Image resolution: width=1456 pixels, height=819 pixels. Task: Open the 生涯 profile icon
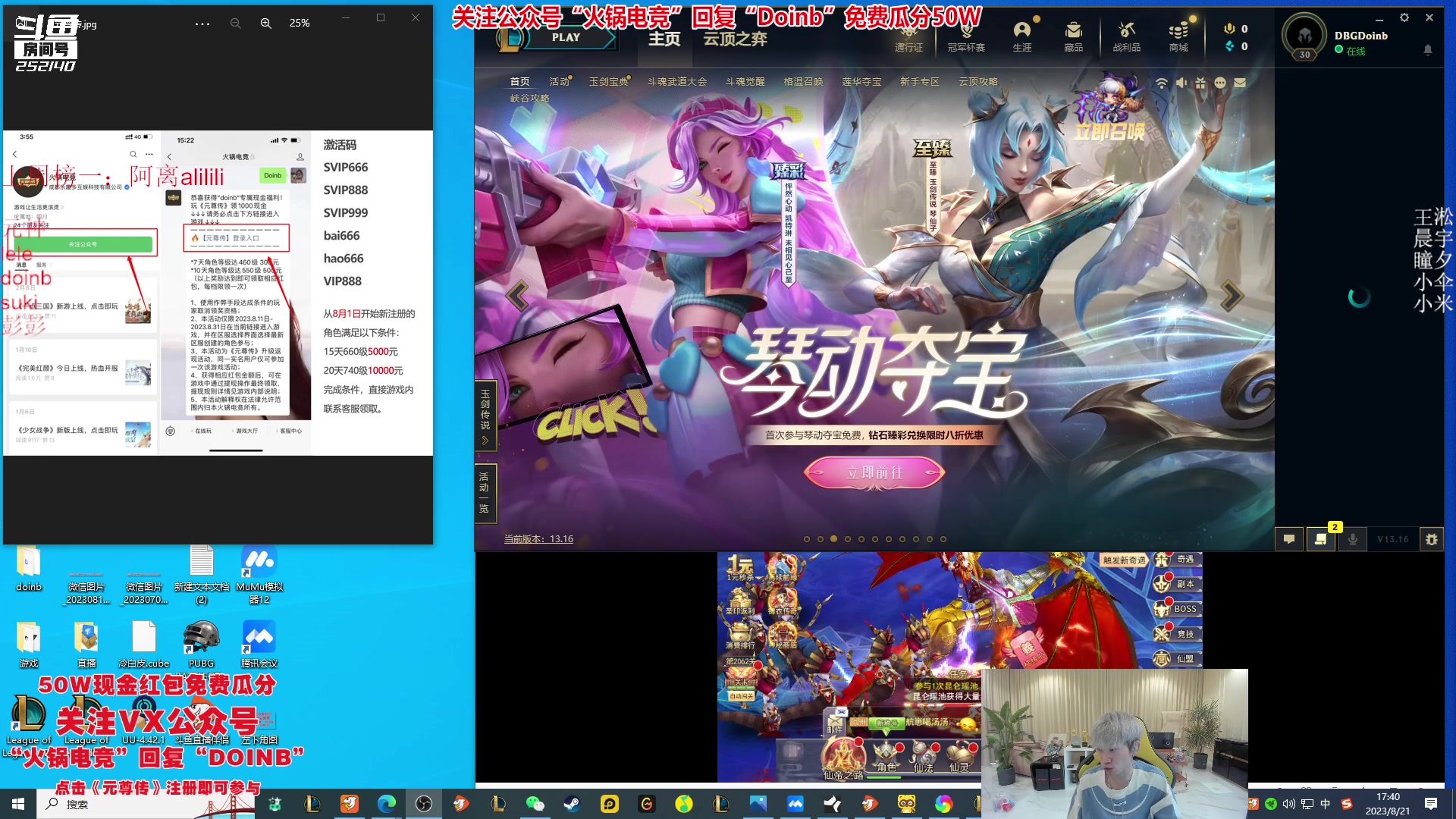[x=1022, y=36]
